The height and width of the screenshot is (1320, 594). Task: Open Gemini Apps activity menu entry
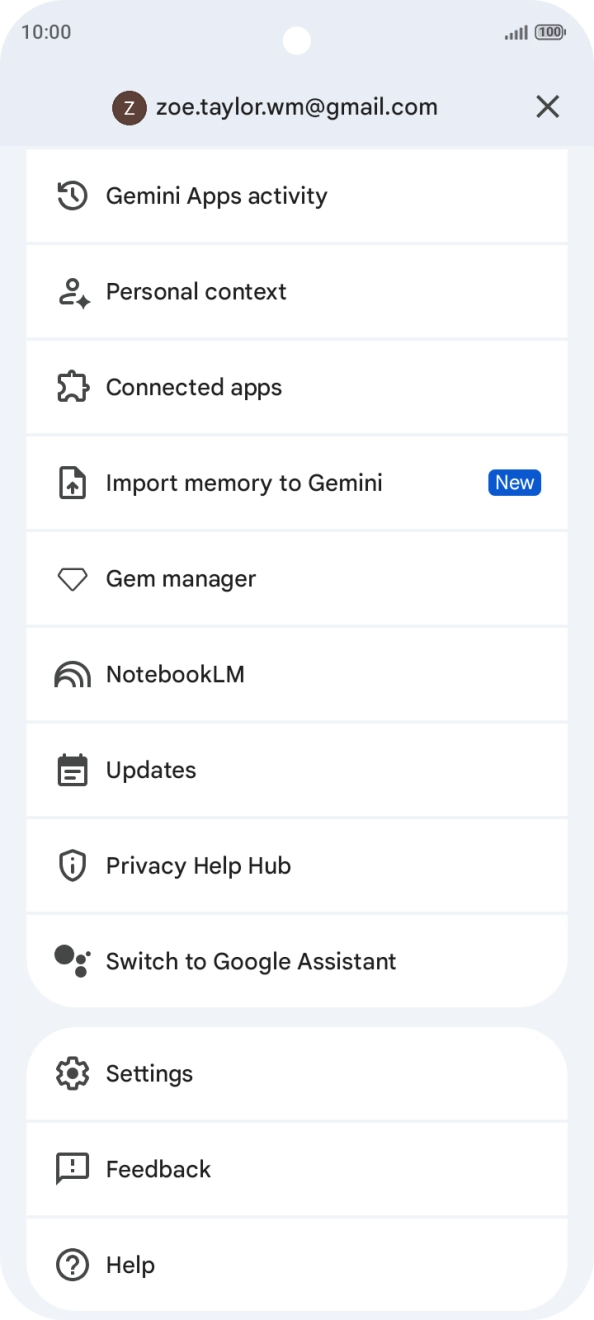297,196
